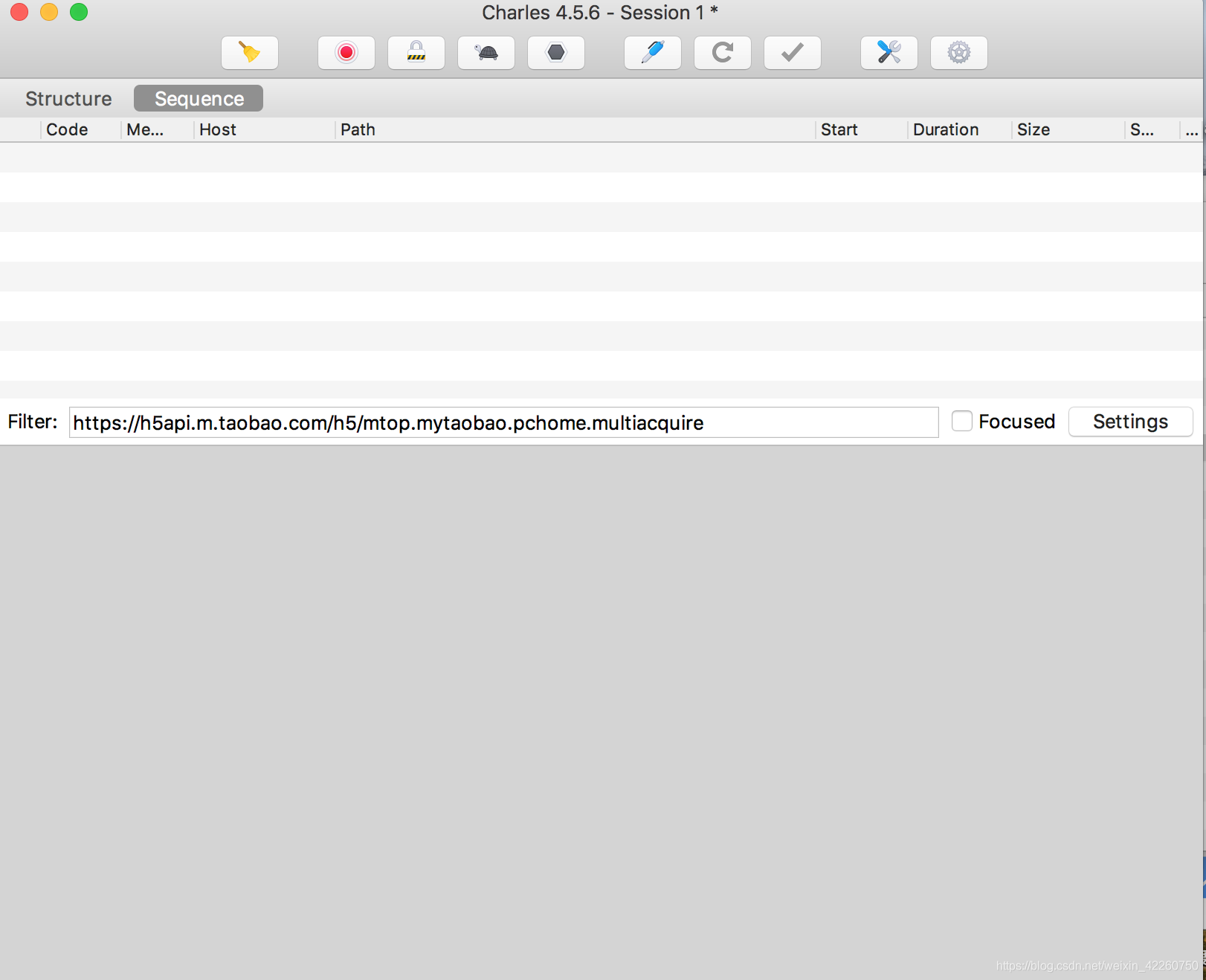Enable throttling with the turtle icon
Viewport: 1206px width, 980px height.
click(486, 53)
